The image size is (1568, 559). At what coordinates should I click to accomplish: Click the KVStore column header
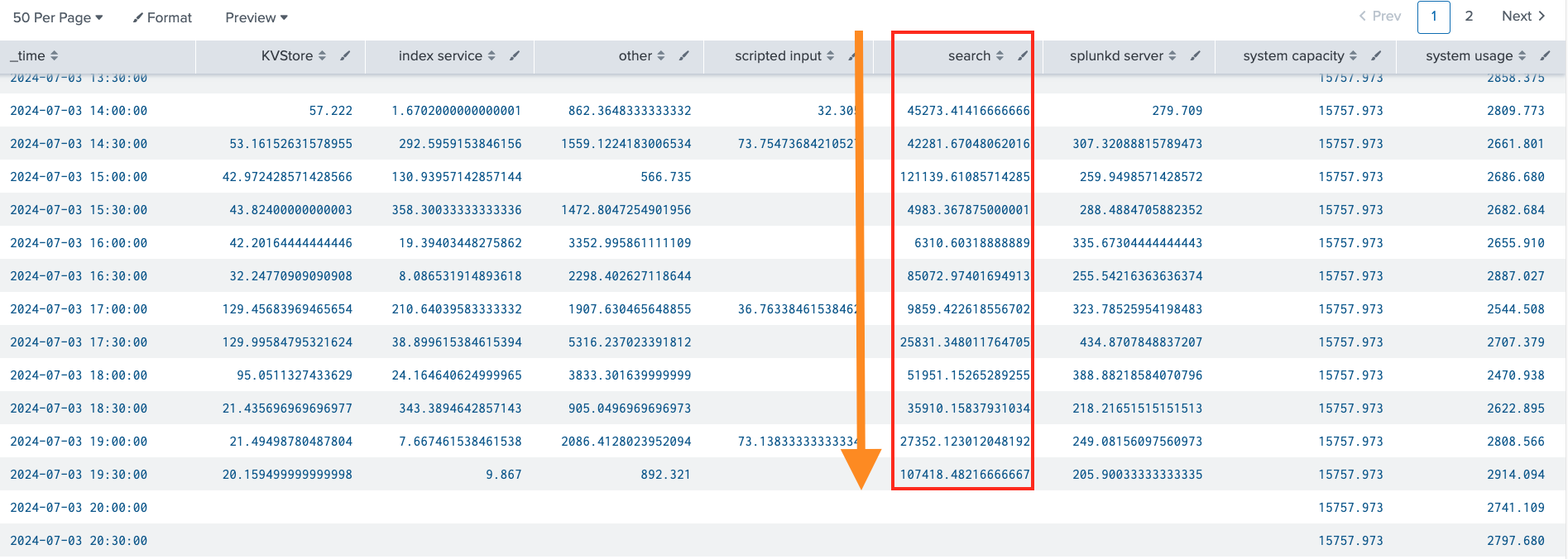pyautogui.click(x=287, y=55)
